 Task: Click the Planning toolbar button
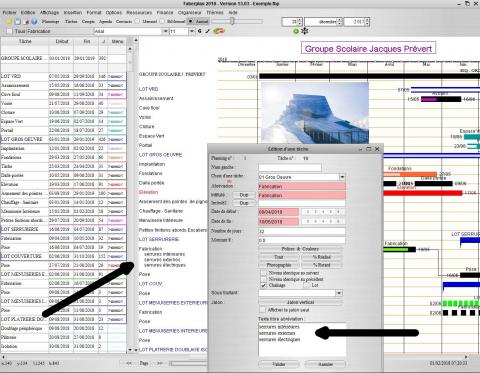(51, 22)
